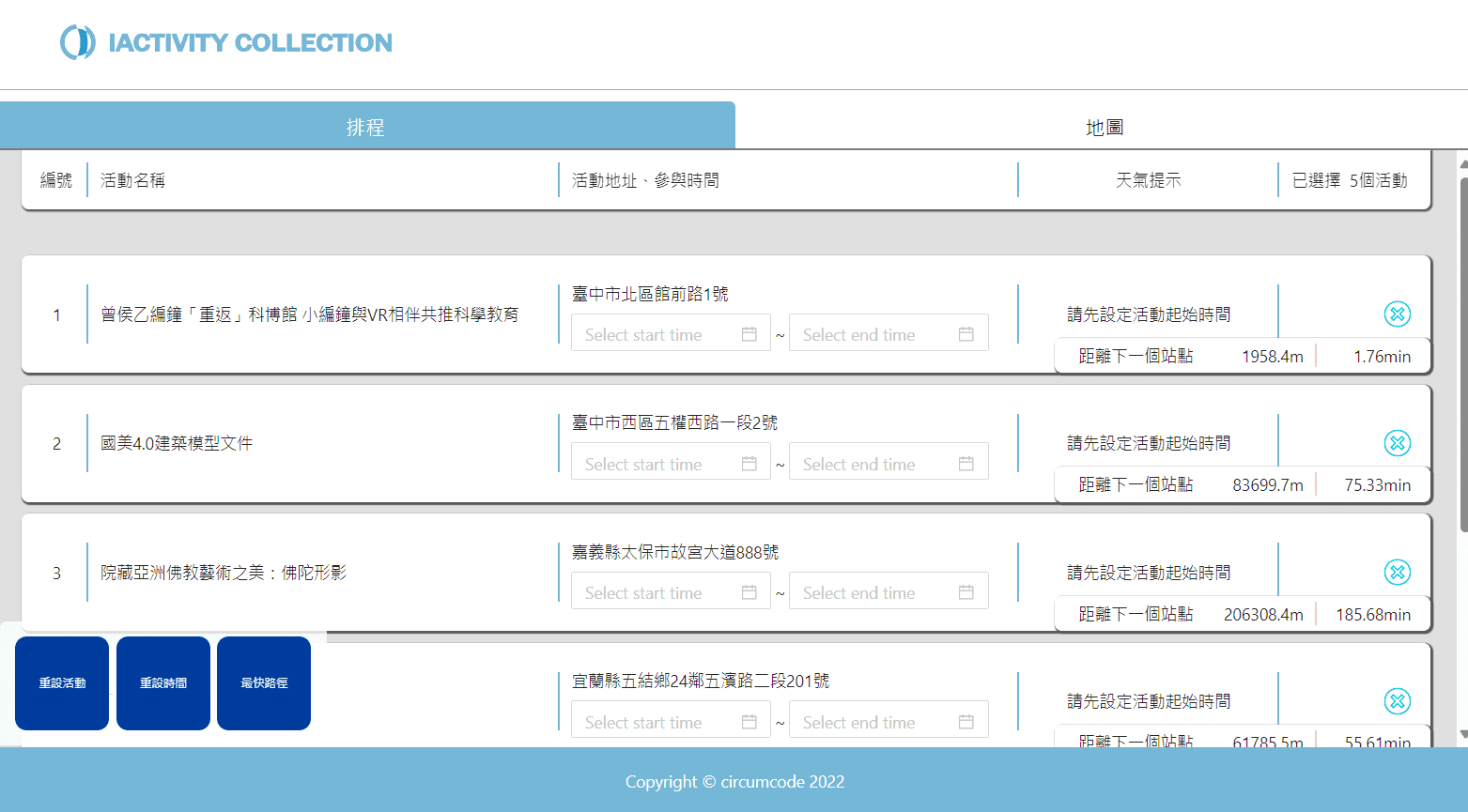Delete activity 3 using the circle-X icon
The width and height of the screenshot is (1468, 812).
pos(1397,572)
